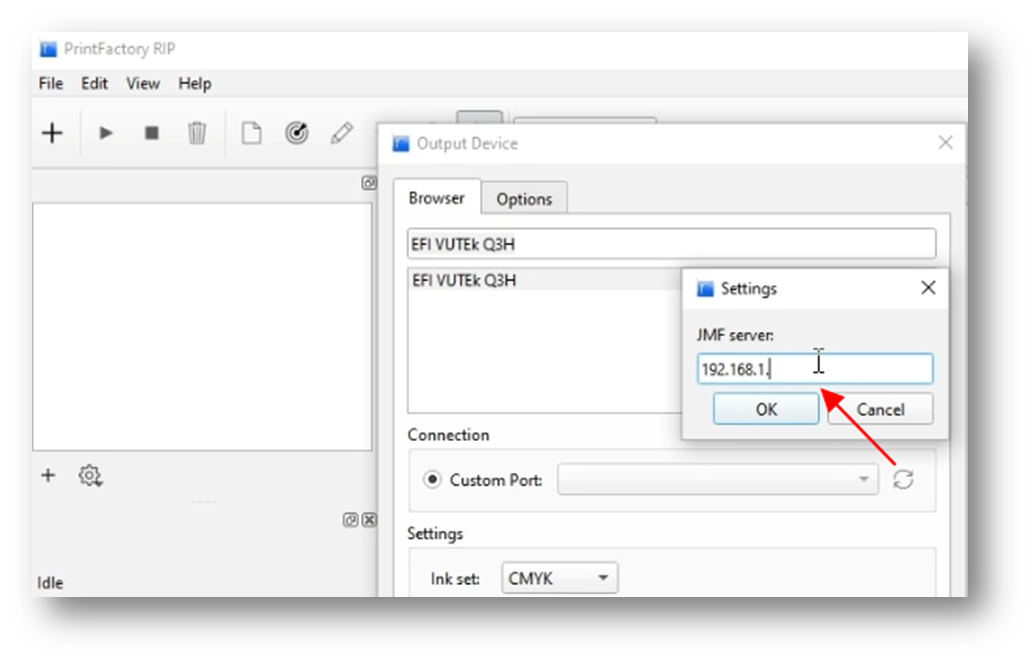Delete using the trash can icon
This screenshot has height=662, width=1033.
click(x=196, y=133)
